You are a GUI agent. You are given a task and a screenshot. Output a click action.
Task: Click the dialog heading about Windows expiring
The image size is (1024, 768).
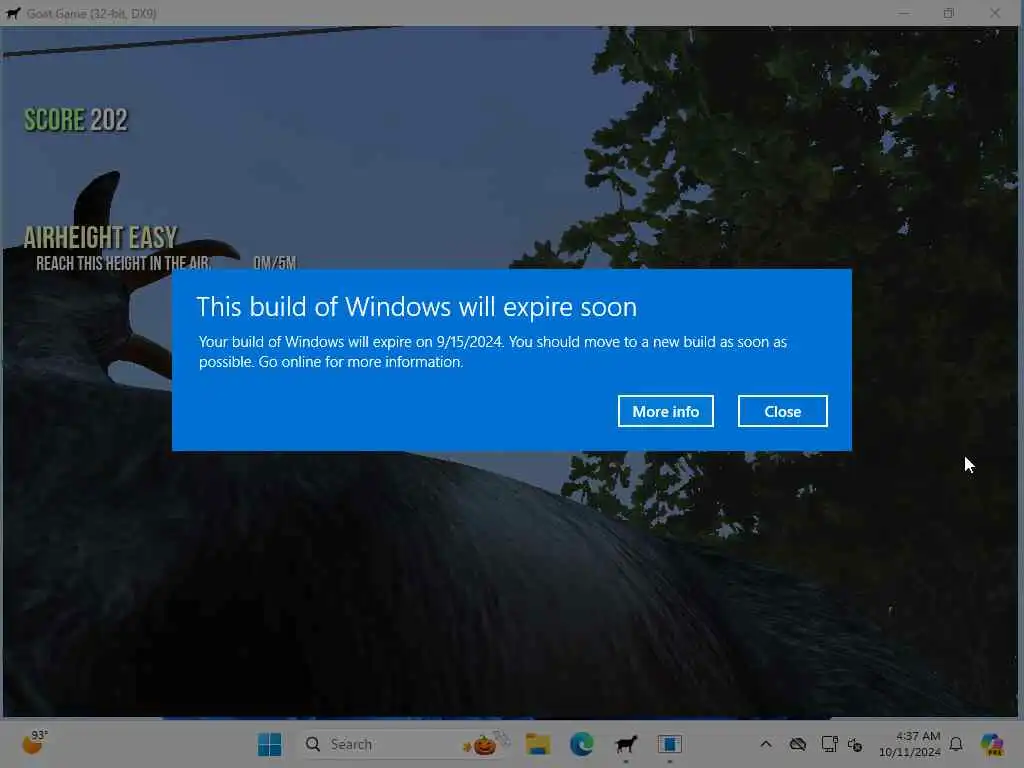(x=417, y=306)
